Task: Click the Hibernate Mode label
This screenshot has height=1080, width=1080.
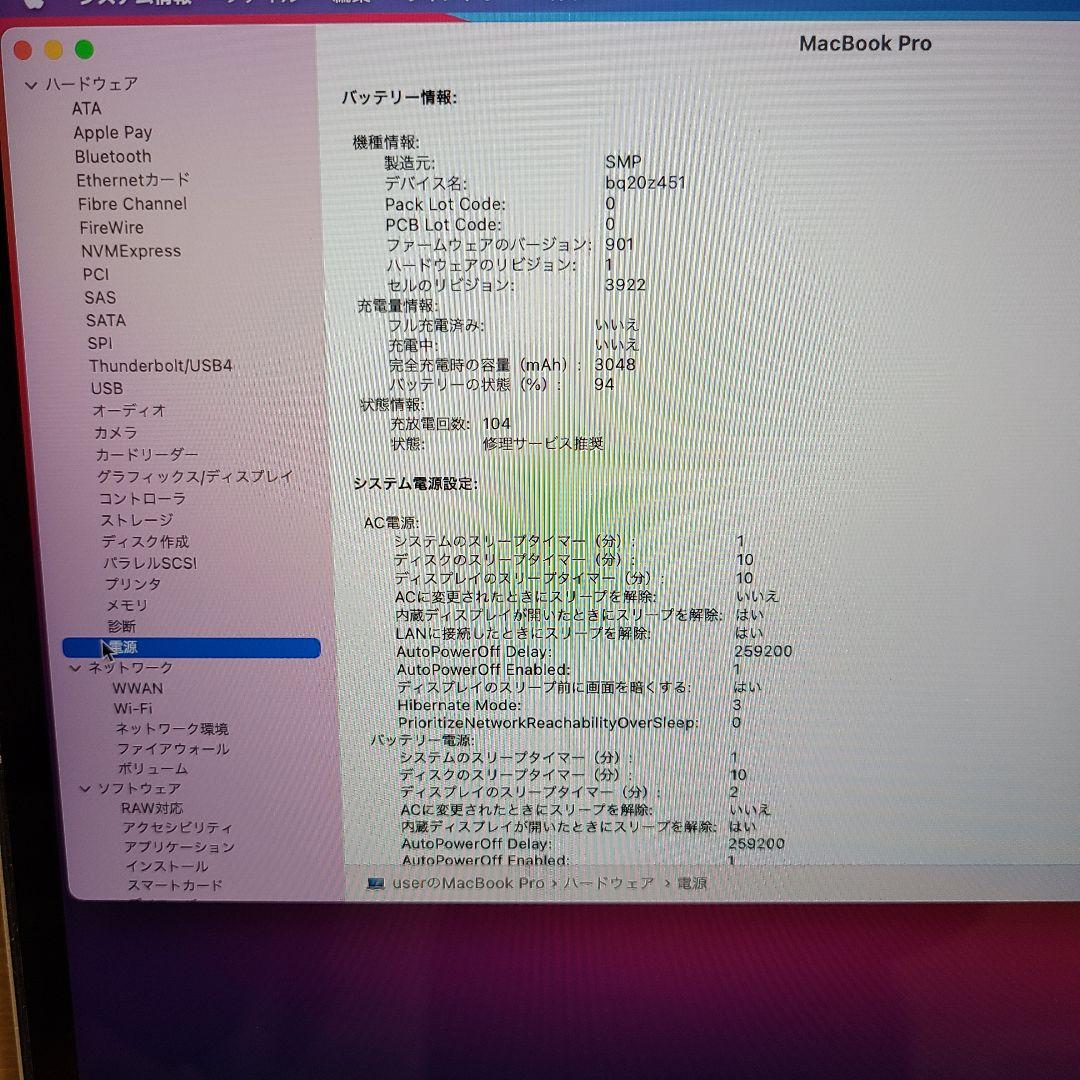Action: tap(459, 705)
